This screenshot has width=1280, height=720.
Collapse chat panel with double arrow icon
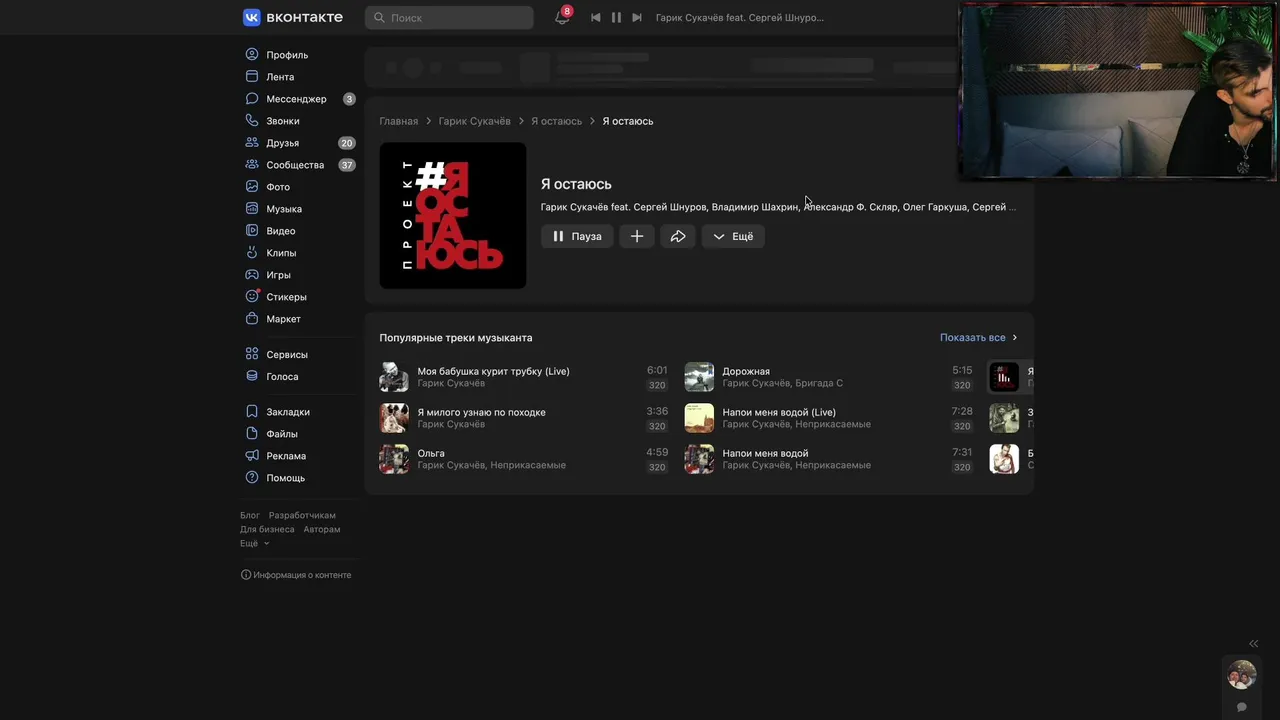tap(1254, 644)
